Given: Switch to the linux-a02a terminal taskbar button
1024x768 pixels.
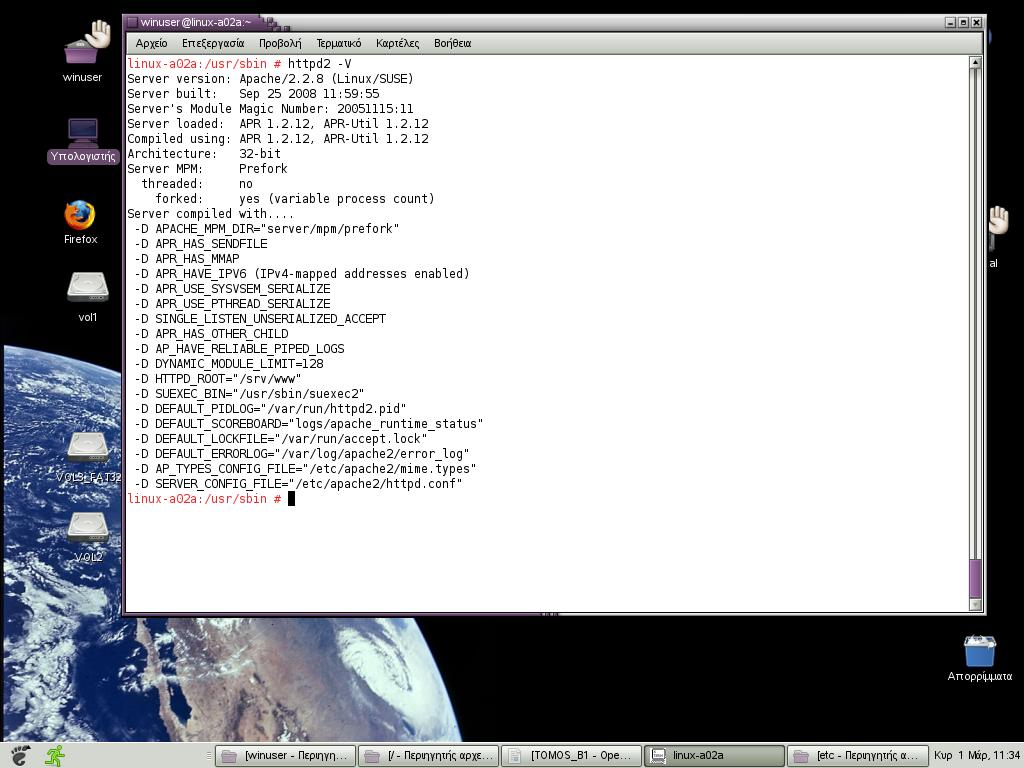Looking at the screenshot, I should [x=714, y=756].
